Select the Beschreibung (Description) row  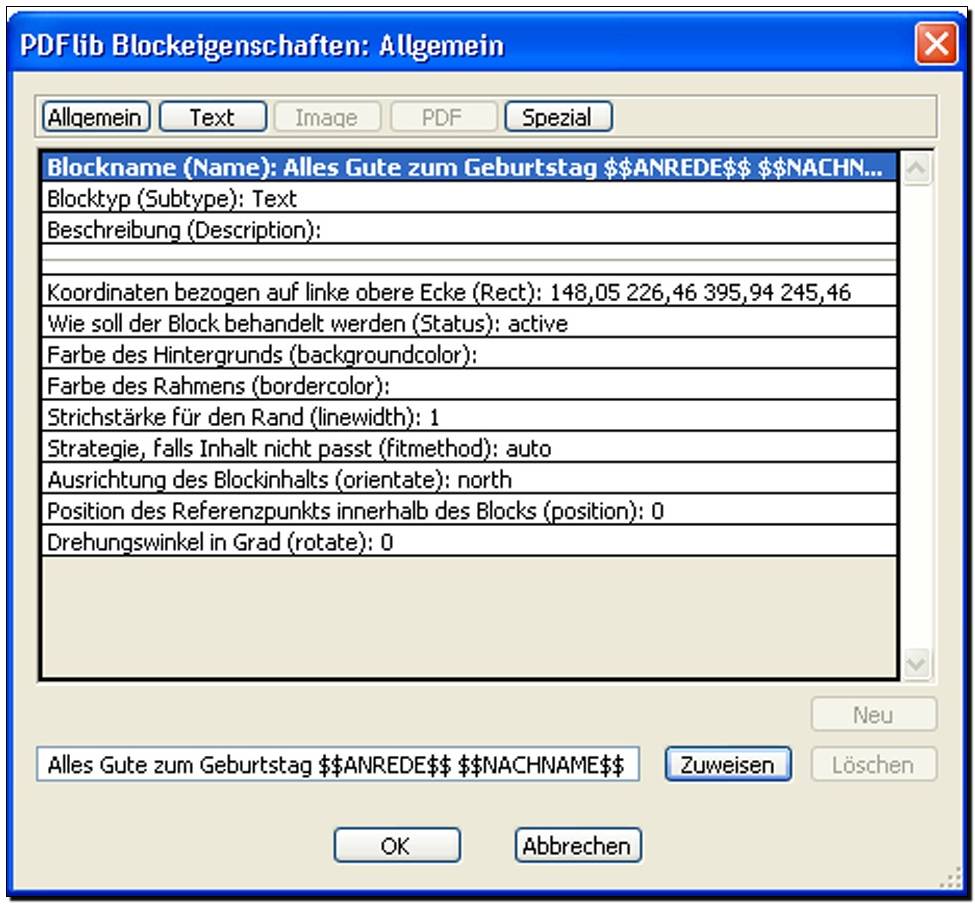coord(469,229)
